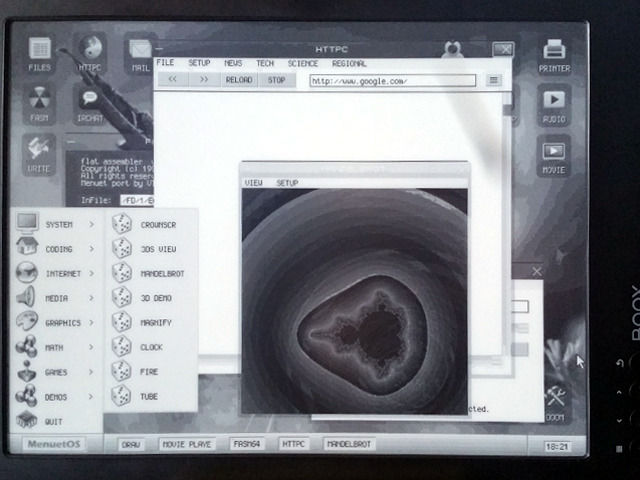
Task: Switch to FASM64 taskbar button
Action: click(x=247, y=444)
